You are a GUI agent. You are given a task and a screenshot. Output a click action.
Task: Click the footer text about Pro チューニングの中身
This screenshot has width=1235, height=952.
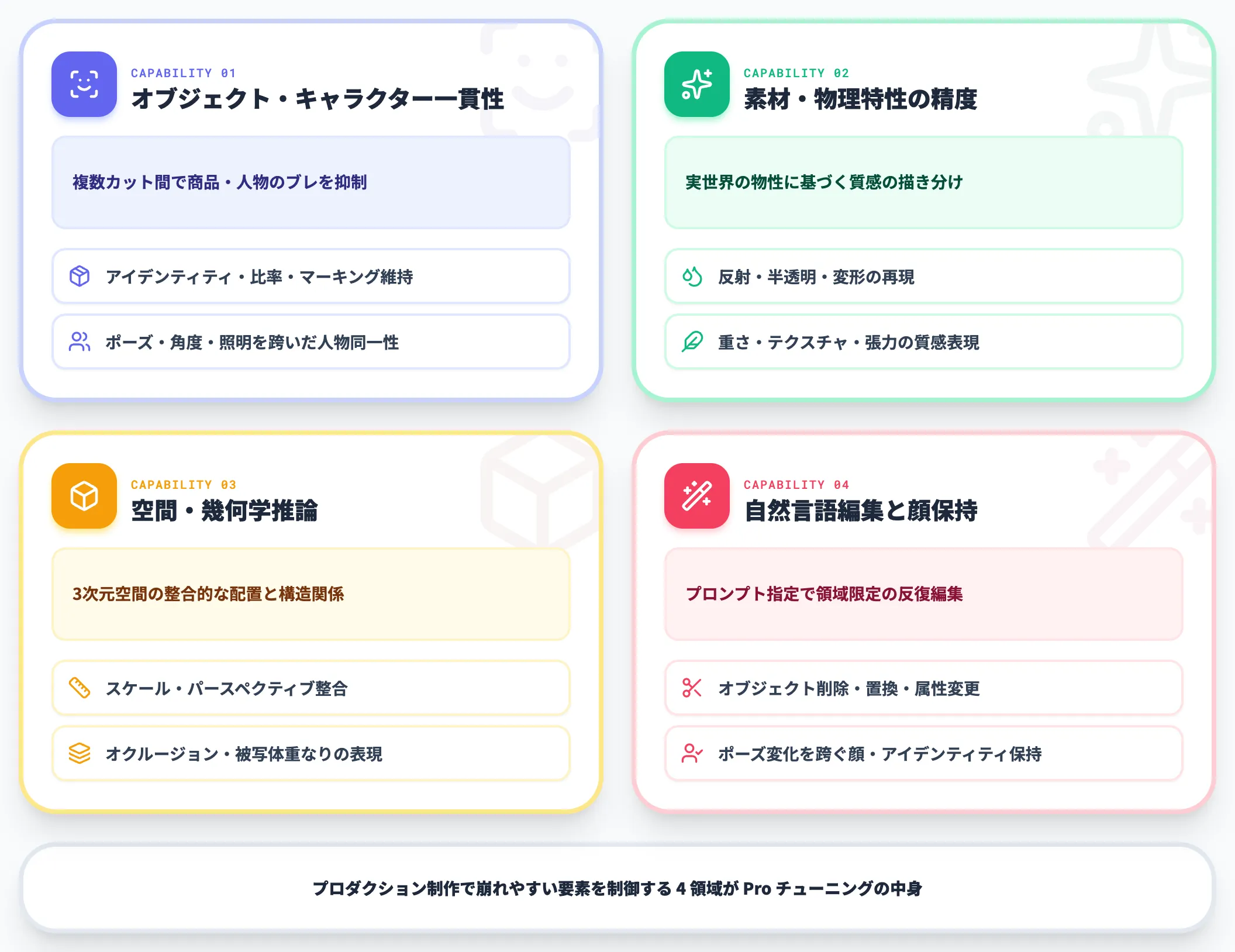pyautogui.click(x=617, y=888)
